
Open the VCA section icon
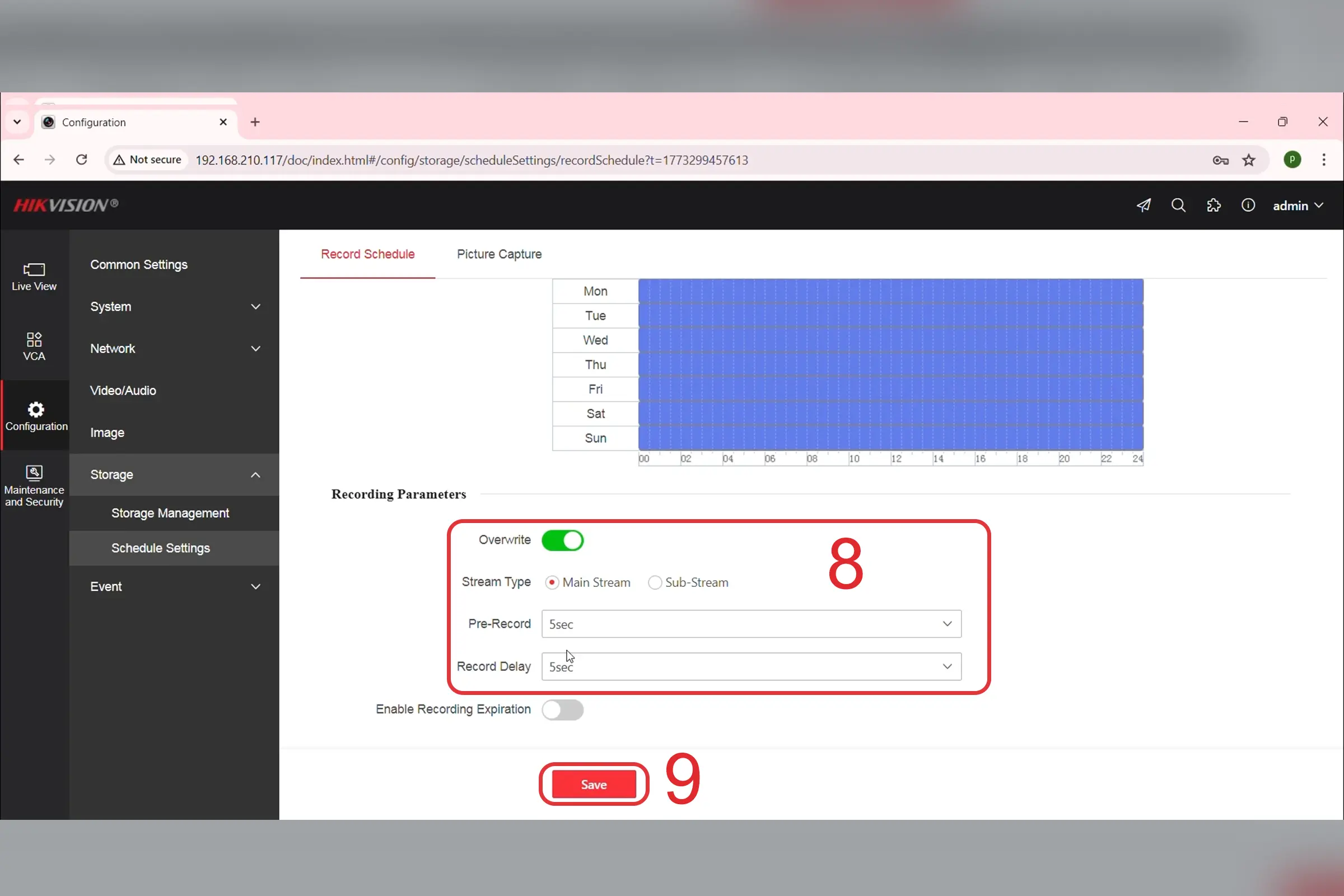click(34, 346)
